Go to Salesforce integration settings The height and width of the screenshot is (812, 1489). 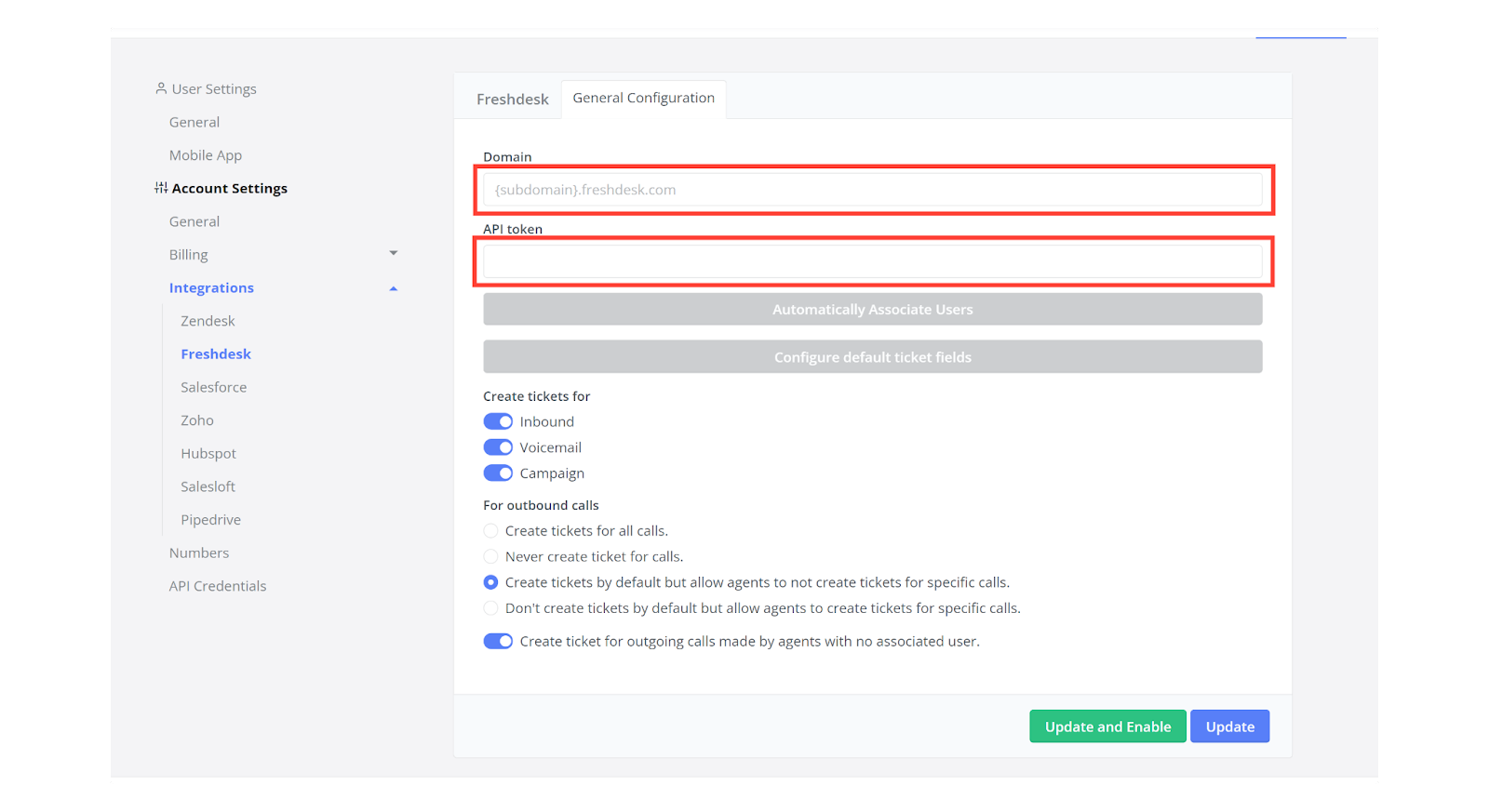click(213, 387)
